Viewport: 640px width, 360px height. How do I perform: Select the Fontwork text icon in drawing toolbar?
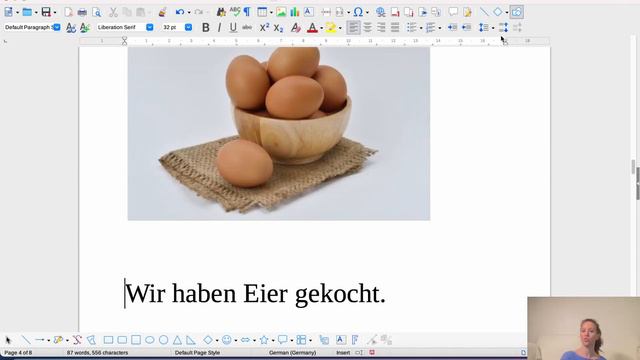point(355,340)
